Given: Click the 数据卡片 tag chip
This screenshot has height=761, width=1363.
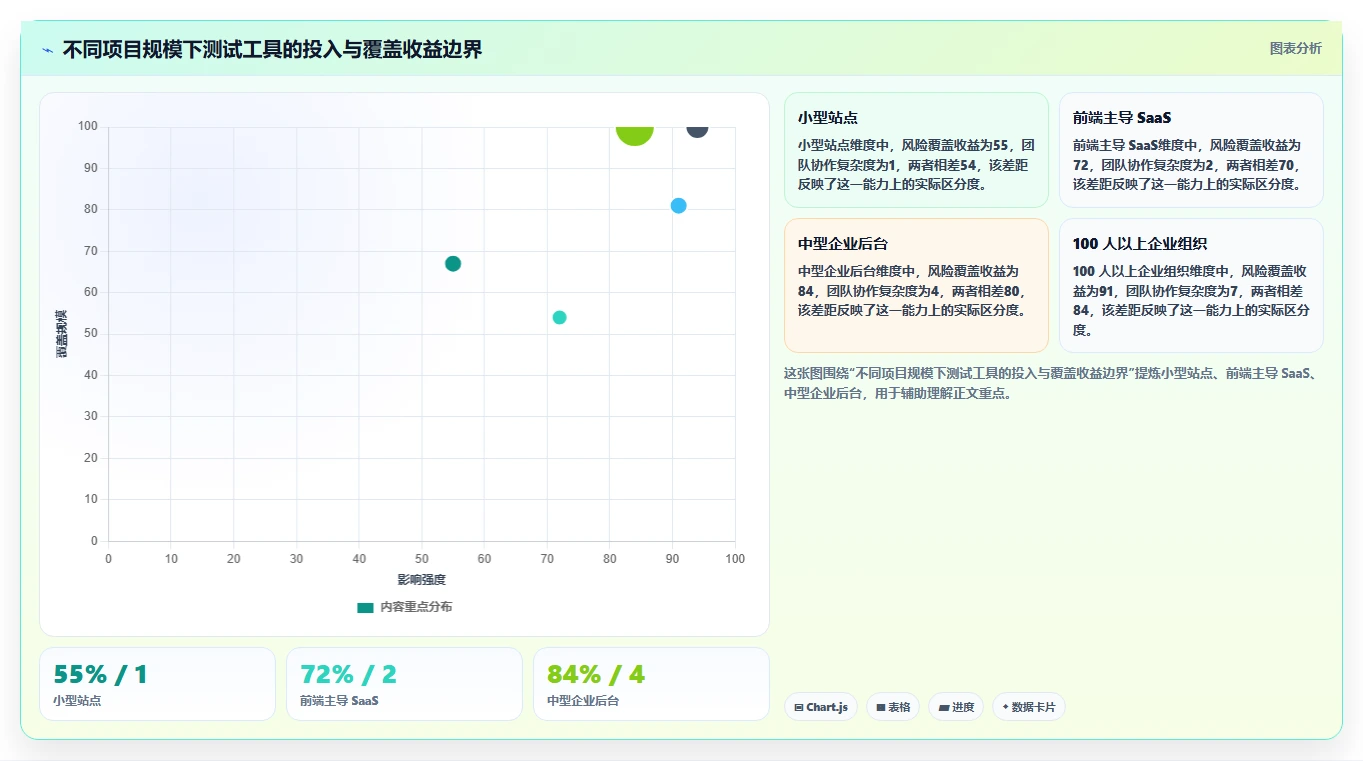Looking at the screenshot, I should pyautogui.click(x=1029, y=707).
